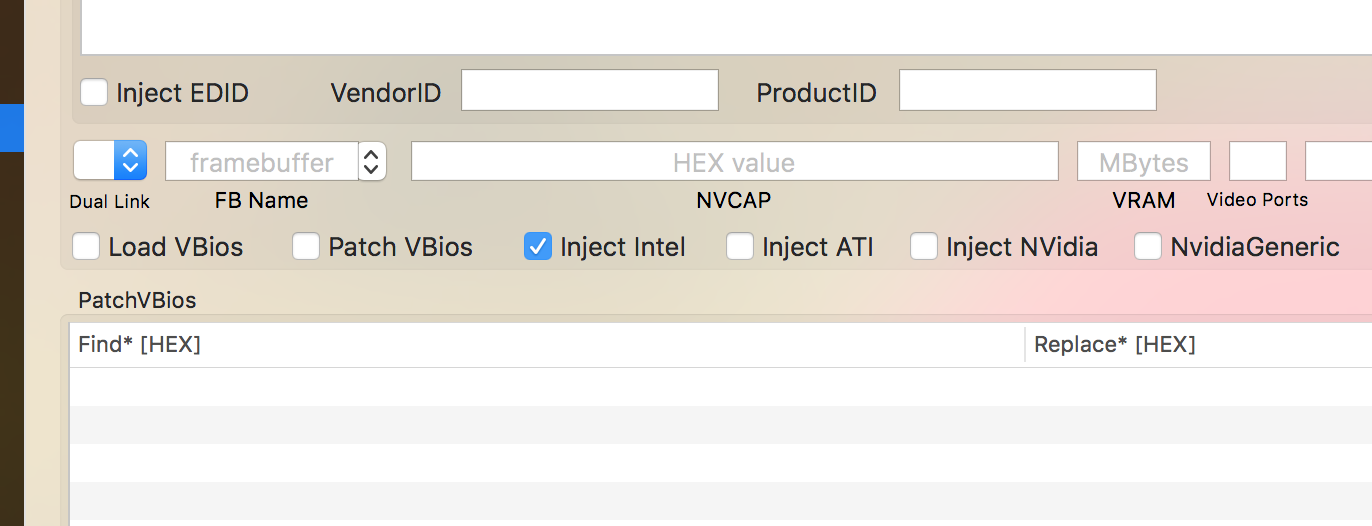Click the NVCAP HEX value field
This screenshot has width=1372, height=526.
coord(734,161)
